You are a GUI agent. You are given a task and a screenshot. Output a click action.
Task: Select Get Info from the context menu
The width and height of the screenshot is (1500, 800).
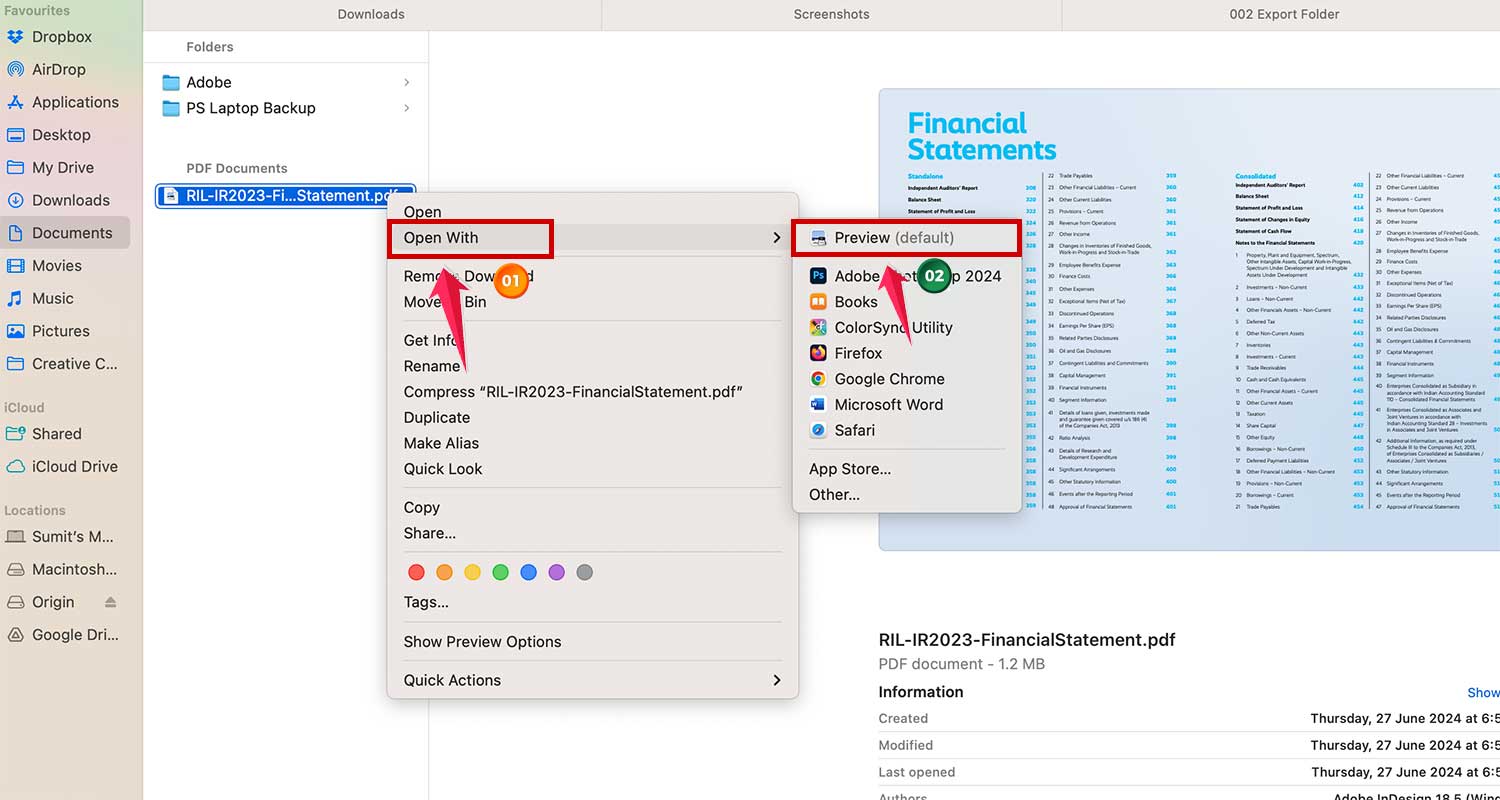coord(432,340)
